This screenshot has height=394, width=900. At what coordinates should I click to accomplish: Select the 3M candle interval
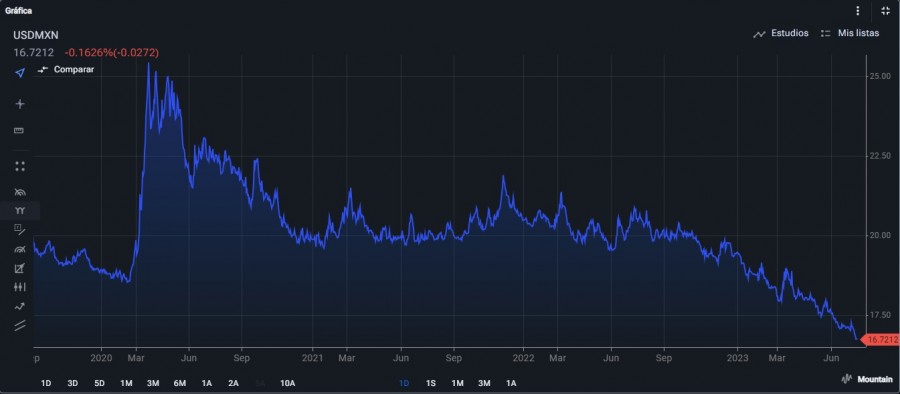coord(484,383)
